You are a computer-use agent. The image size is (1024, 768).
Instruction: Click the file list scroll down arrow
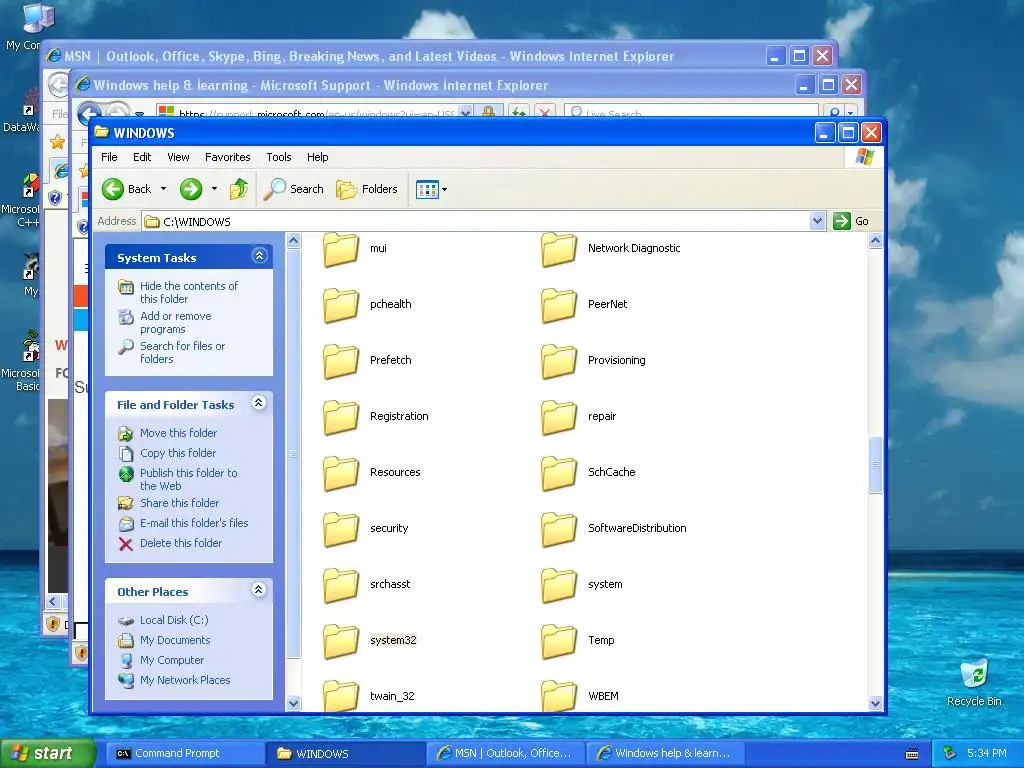(x=875, y=703)
